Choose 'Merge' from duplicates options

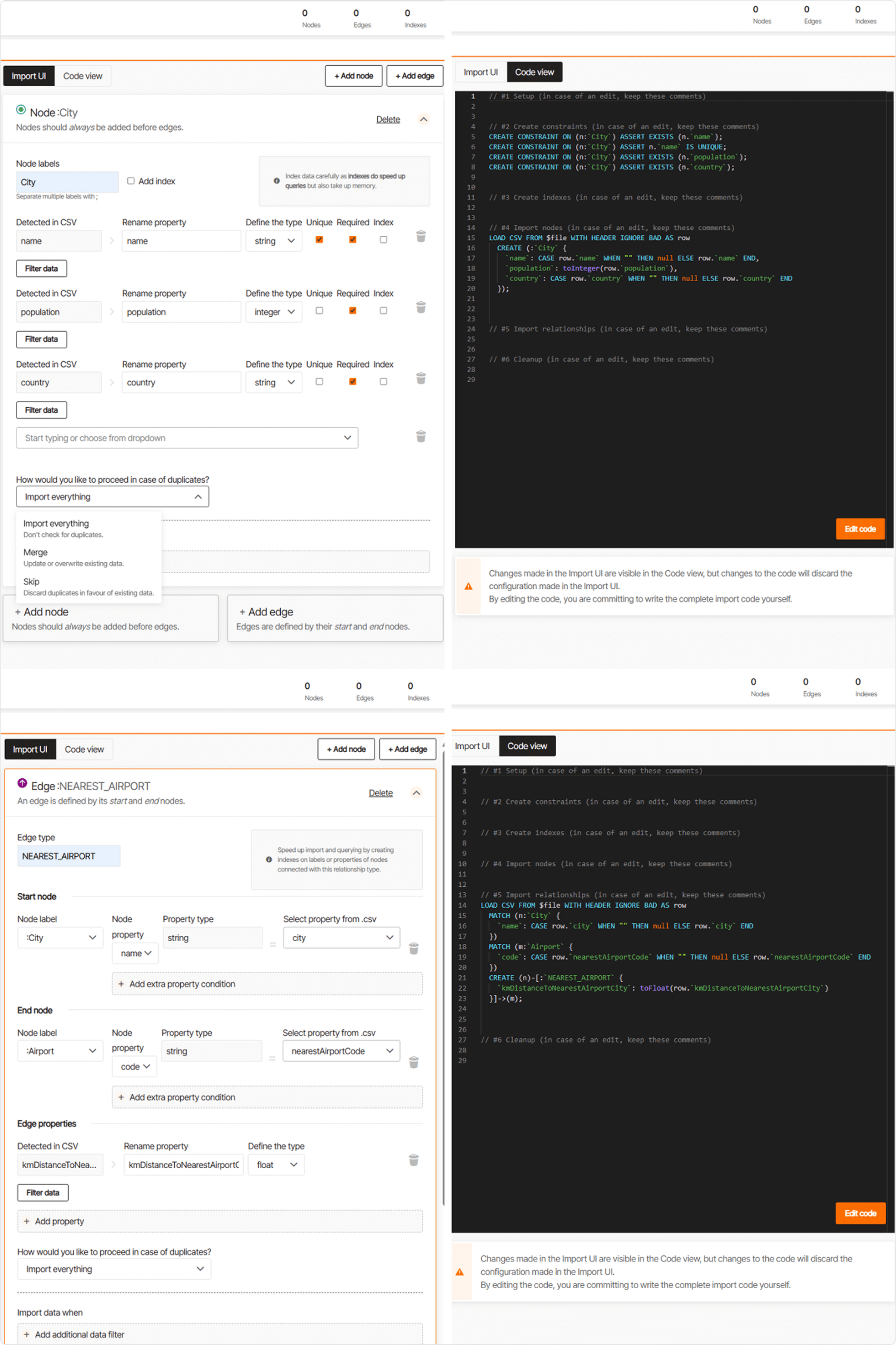(x=89, y=557)
